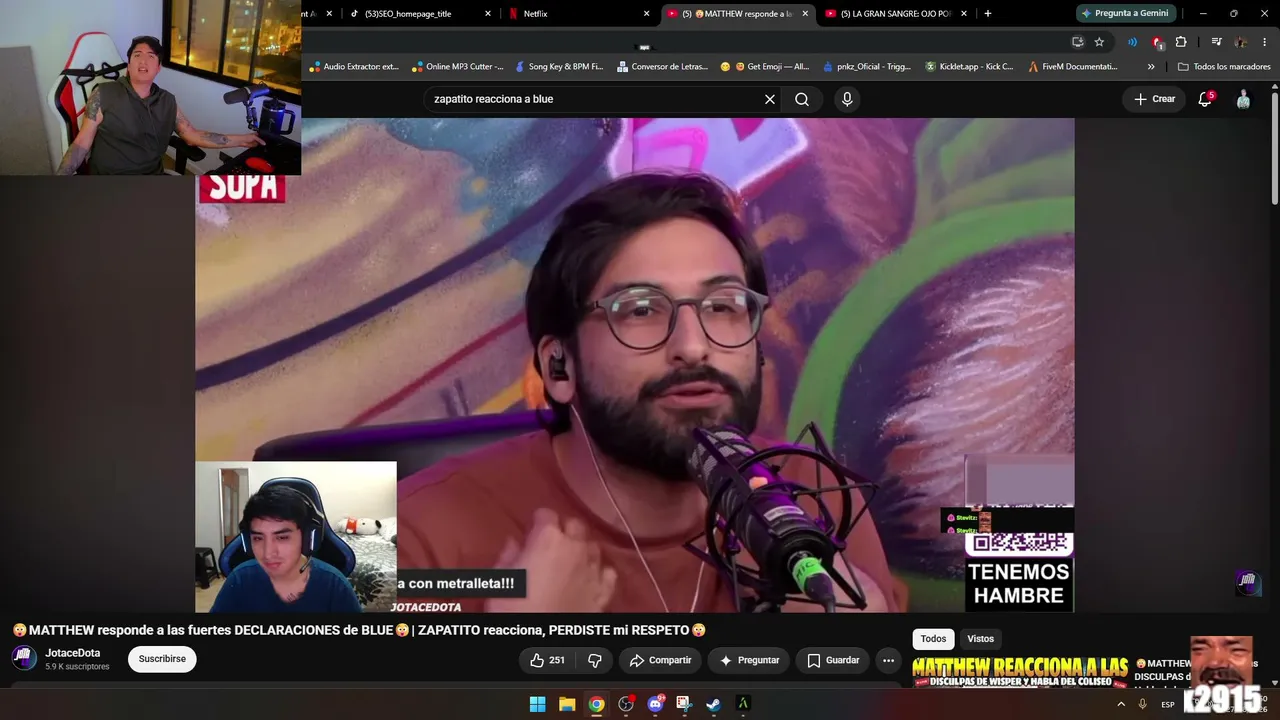
Task: Open the YouTube account avatar menu
Action: [1243, 99]
